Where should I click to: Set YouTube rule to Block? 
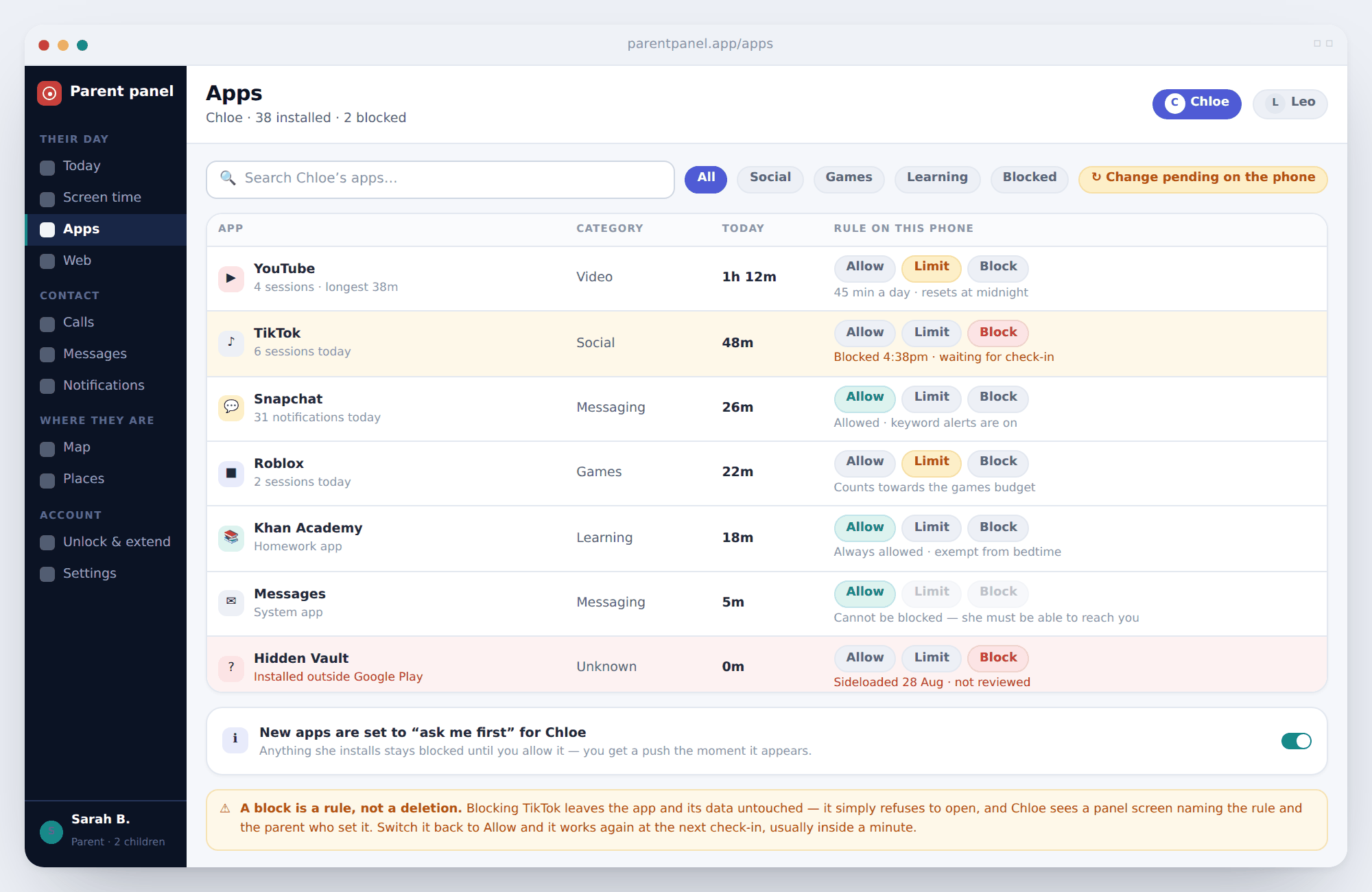(998, 268)
